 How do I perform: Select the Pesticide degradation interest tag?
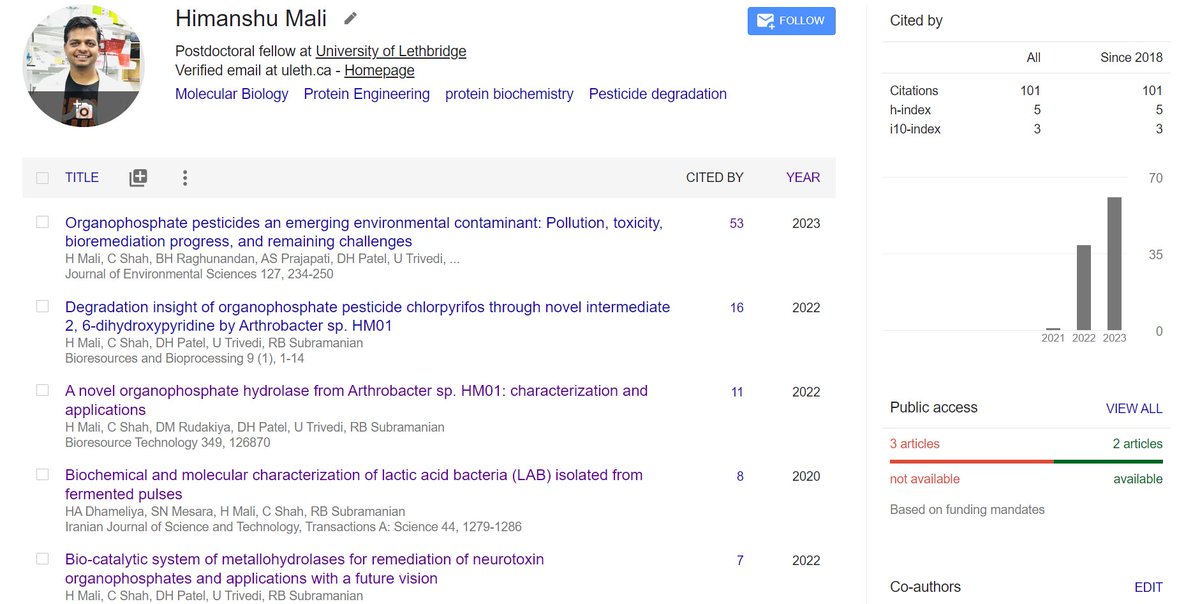(x=658, y=94)
